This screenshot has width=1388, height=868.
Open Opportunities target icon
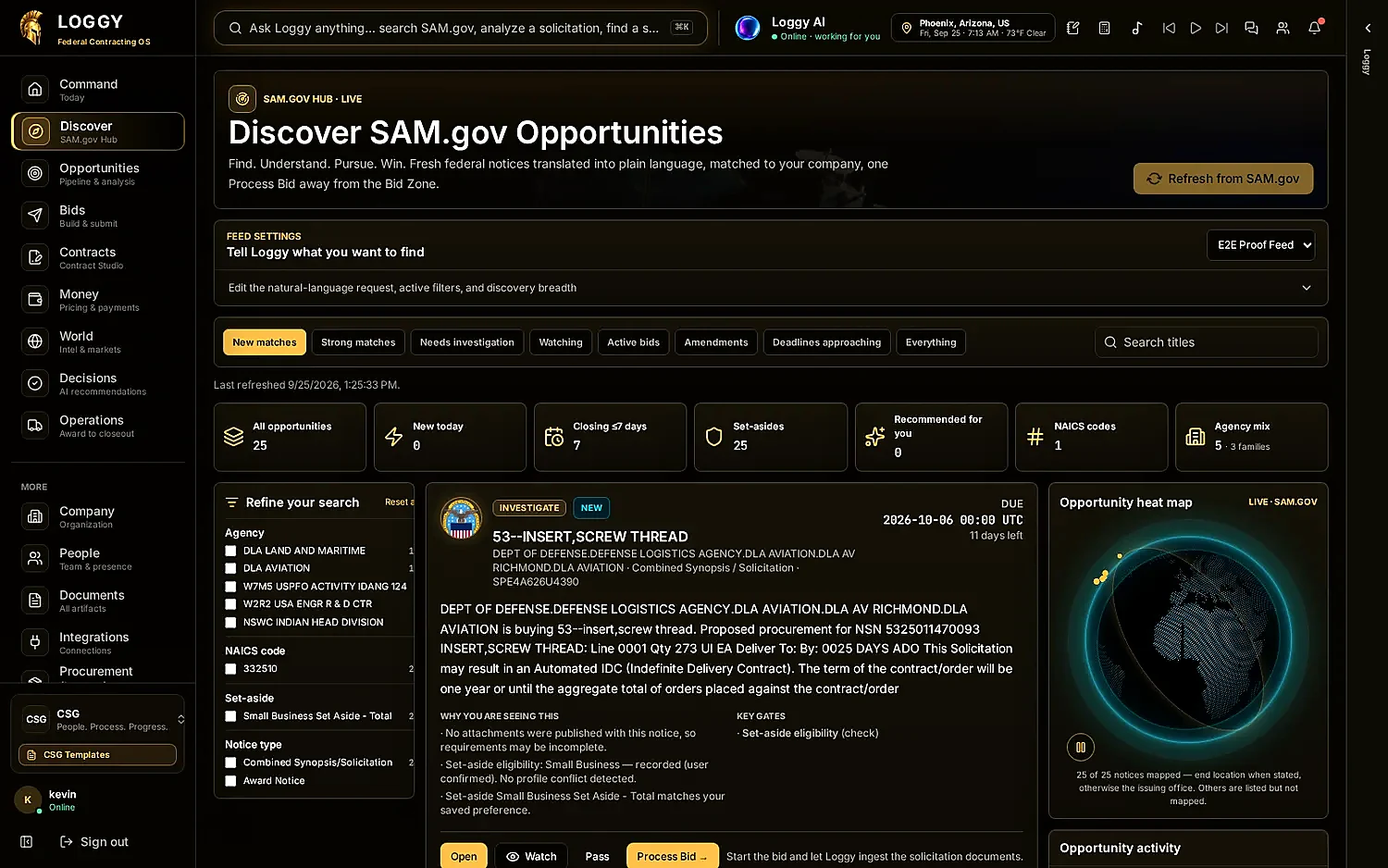click(x=35, y=173)
